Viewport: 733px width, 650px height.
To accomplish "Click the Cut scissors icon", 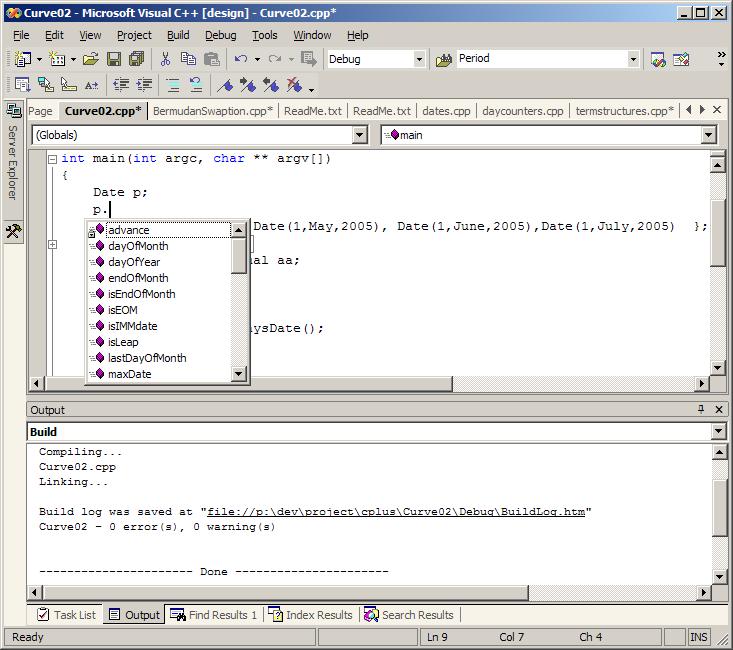I will tap(166, 60).
